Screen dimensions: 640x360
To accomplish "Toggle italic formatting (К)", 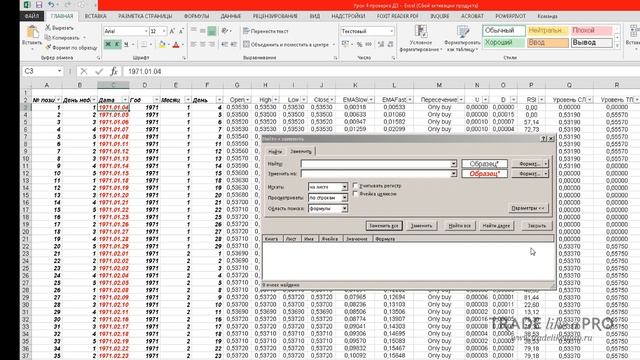I will coord(117,44).
